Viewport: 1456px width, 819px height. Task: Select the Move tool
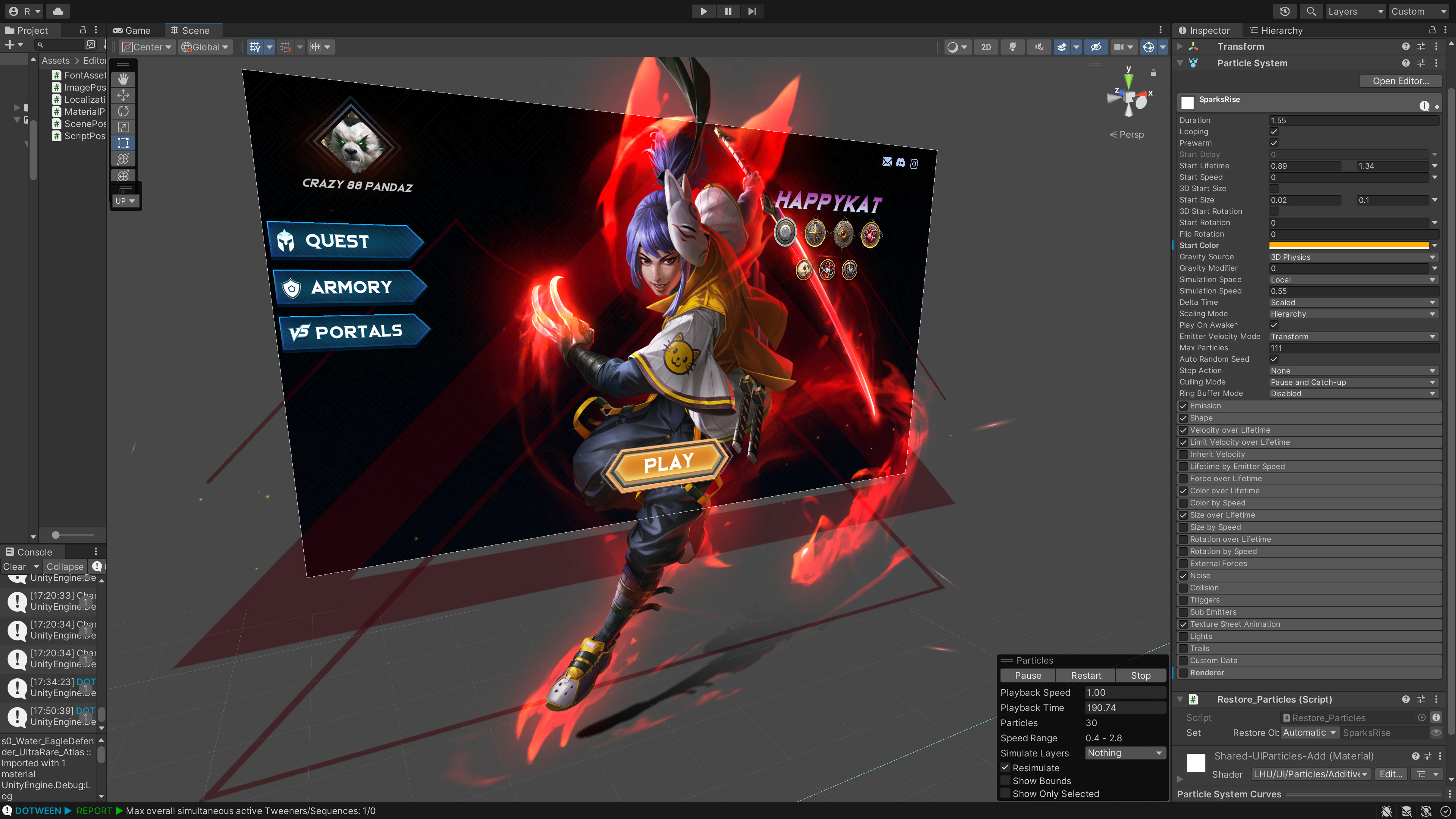tap(123, 95)
